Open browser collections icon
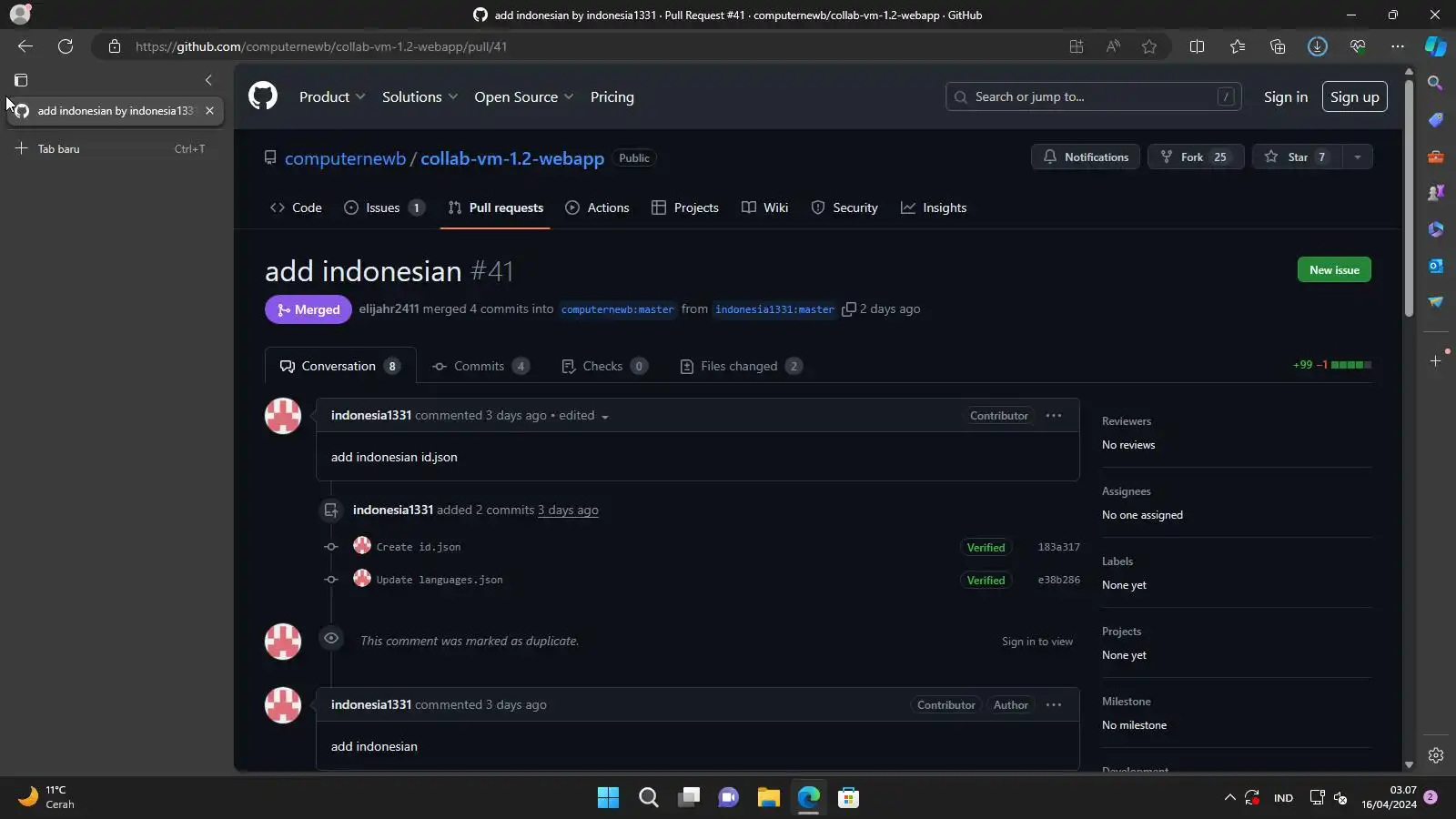1456x819 pixels. (1278, 46)
